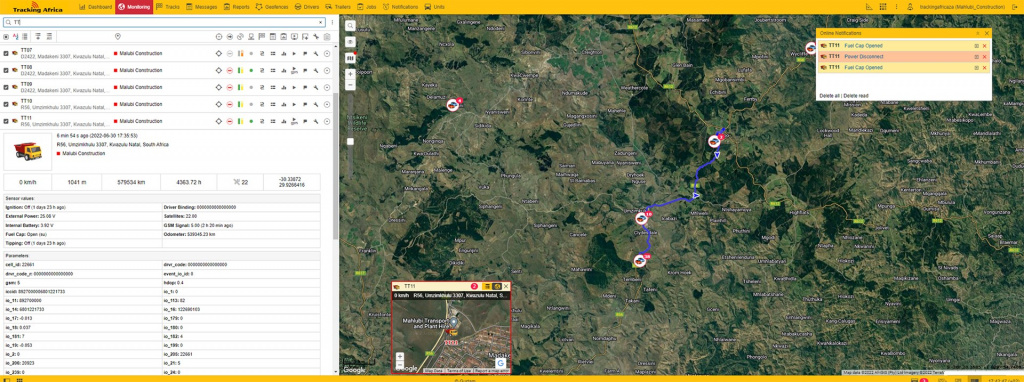Toggle the TT11 unit checkbox
1024x382 pixels.
(7, 121)
